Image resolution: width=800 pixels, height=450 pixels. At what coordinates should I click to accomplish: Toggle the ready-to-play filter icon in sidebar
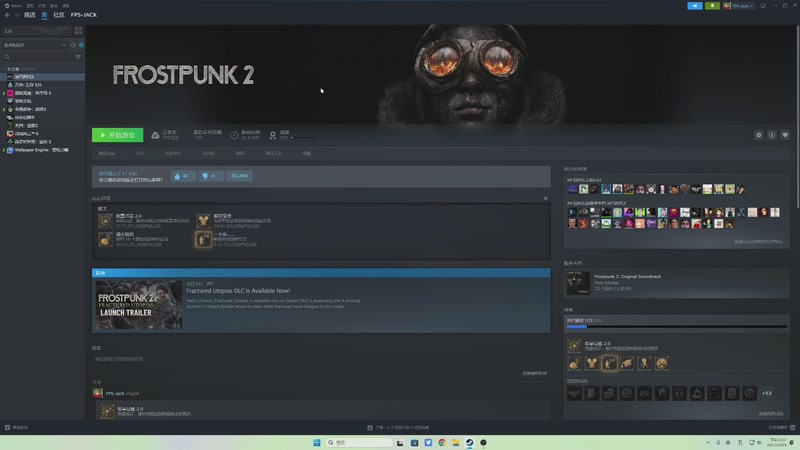tap(81, 45)
